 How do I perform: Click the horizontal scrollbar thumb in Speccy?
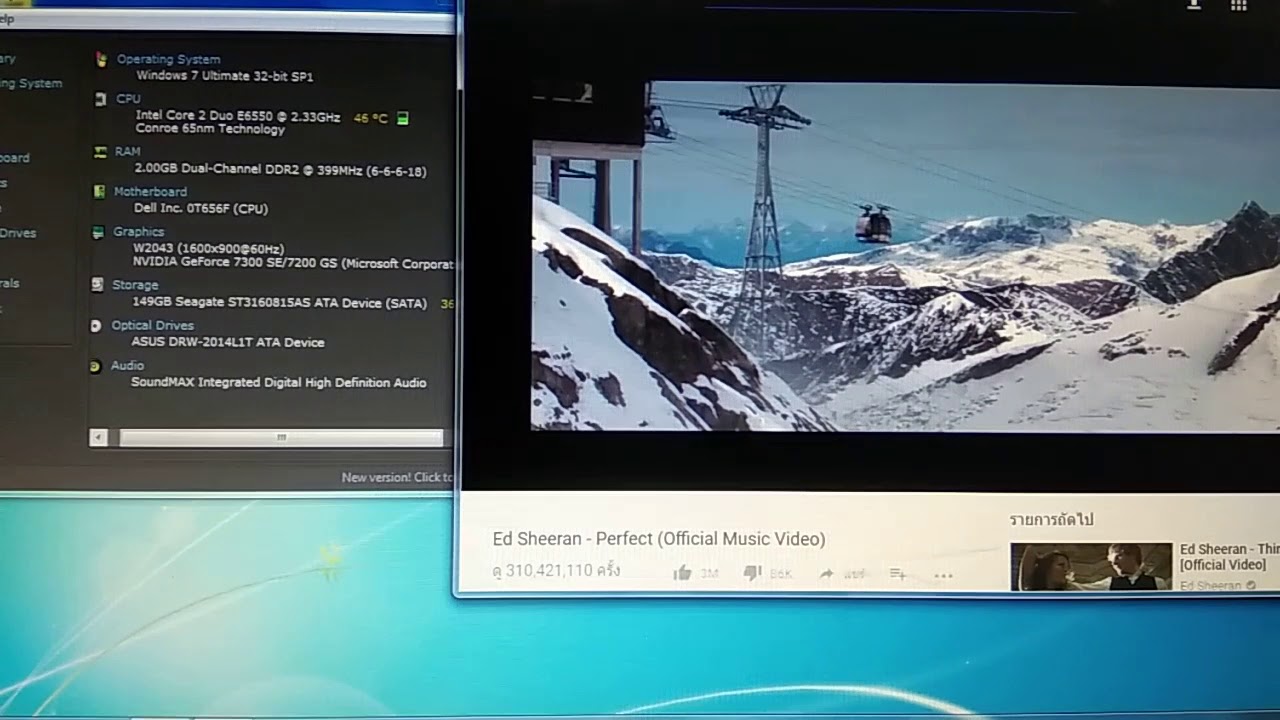coord(281,437)
